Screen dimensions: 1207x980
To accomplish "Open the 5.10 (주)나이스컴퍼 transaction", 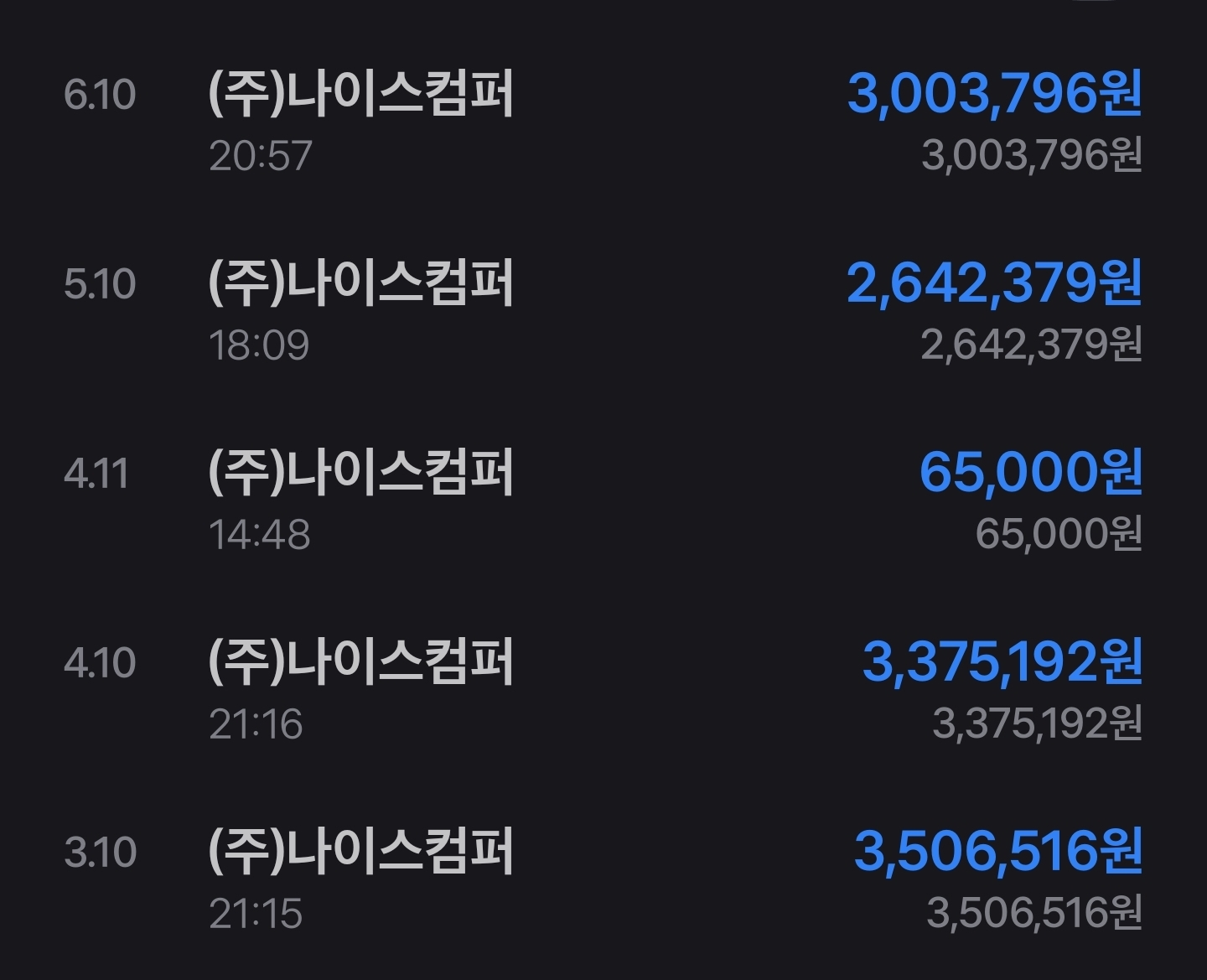I will [603, 313].
